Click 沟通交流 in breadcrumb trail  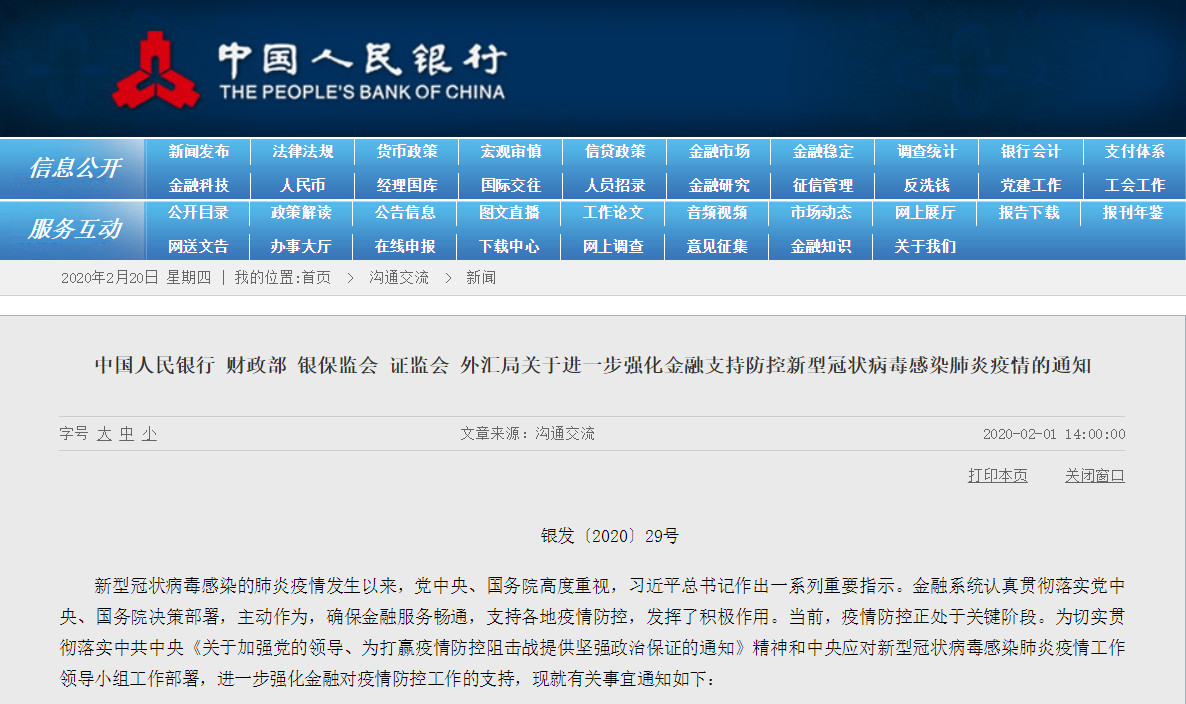click(x=398, y=278)
